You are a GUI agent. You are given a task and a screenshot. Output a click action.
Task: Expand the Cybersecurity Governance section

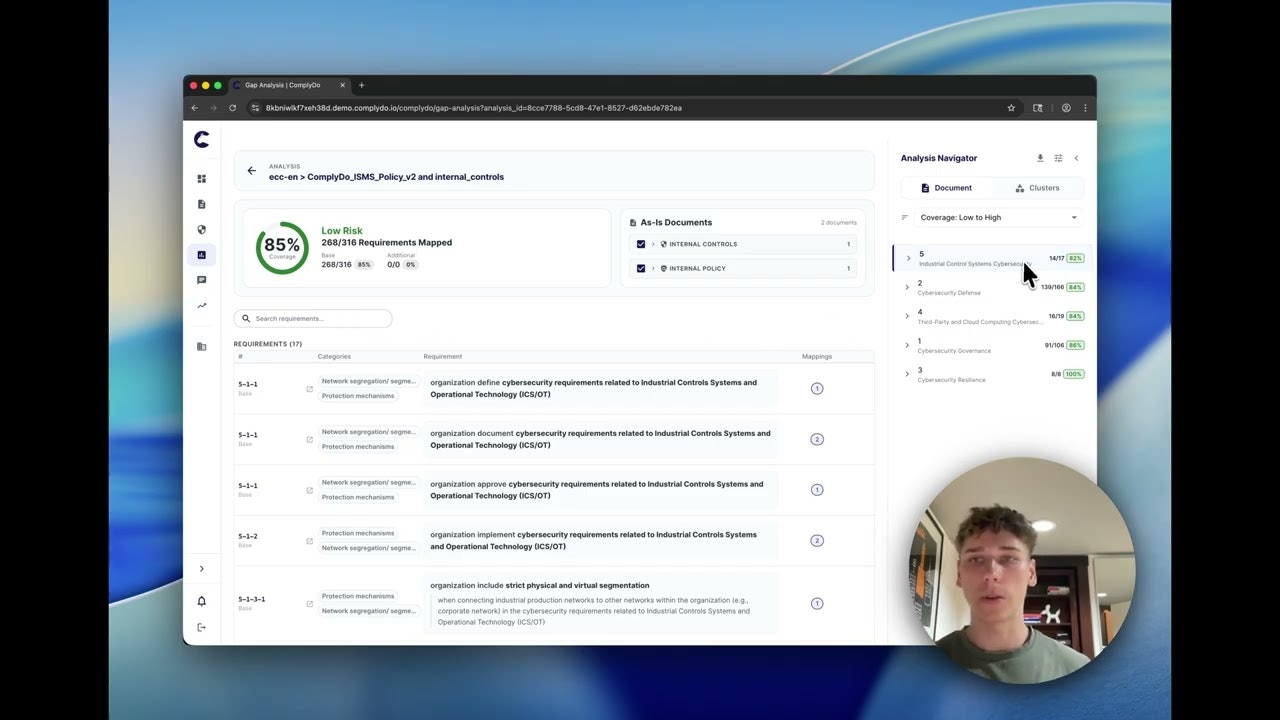907,346
